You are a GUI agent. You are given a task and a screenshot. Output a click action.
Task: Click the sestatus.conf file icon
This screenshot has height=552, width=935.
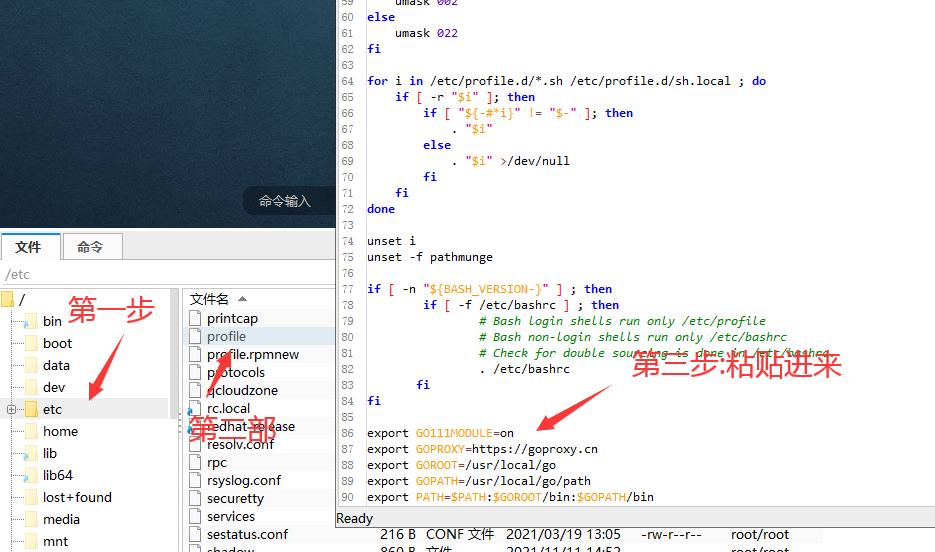(x=195, y=534)
